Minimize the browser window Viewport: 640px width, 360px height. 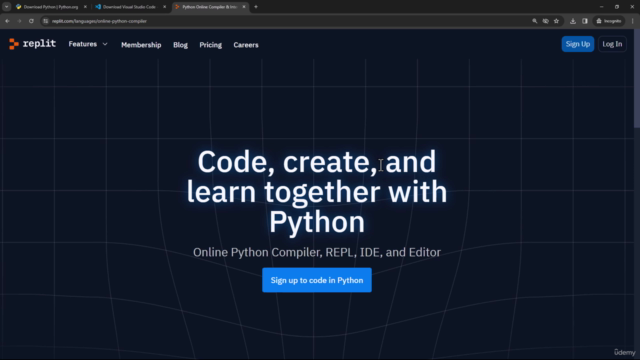click(601, 7)
